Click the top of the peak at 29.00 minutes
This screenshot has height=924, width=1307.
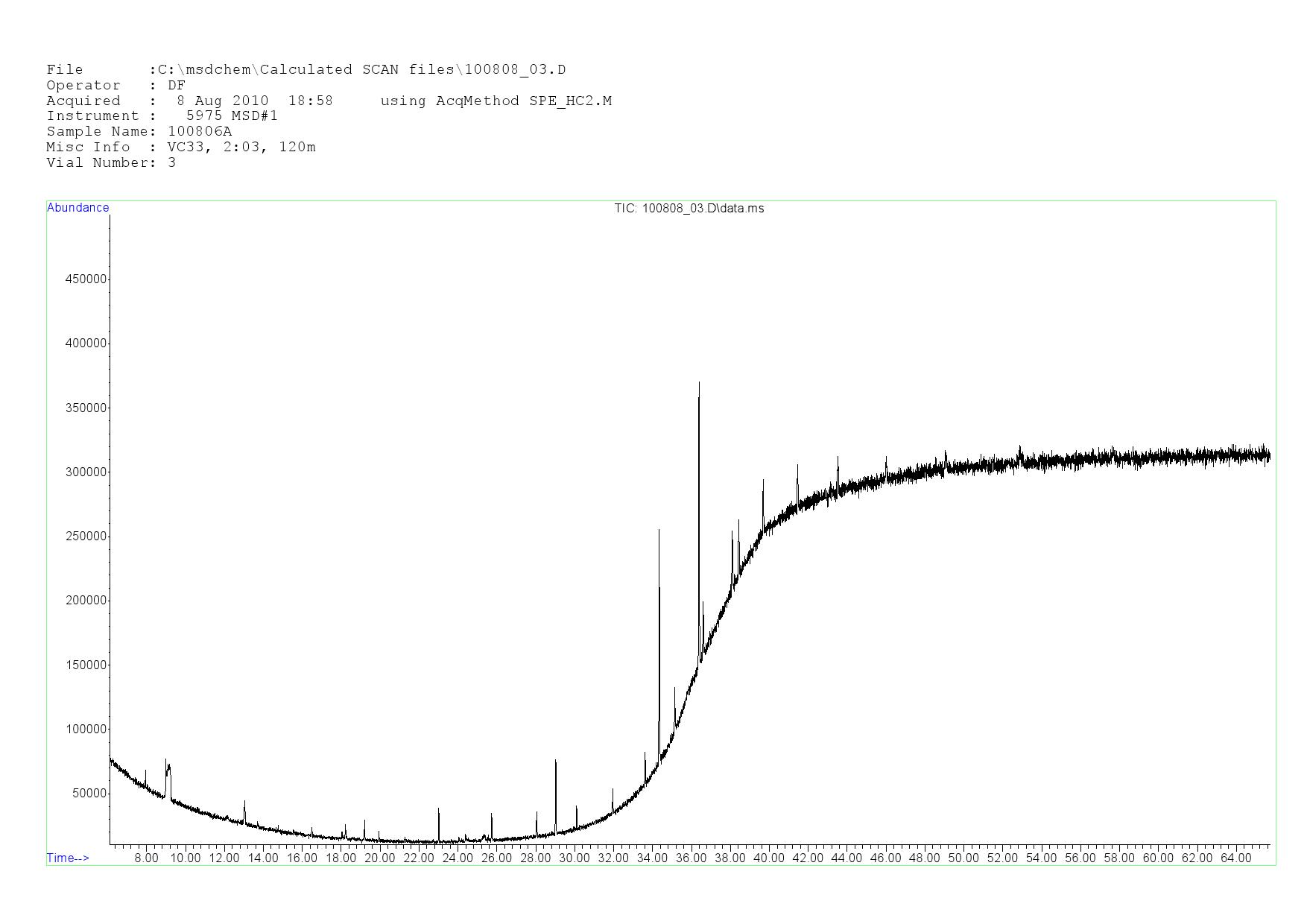[555, 762]
